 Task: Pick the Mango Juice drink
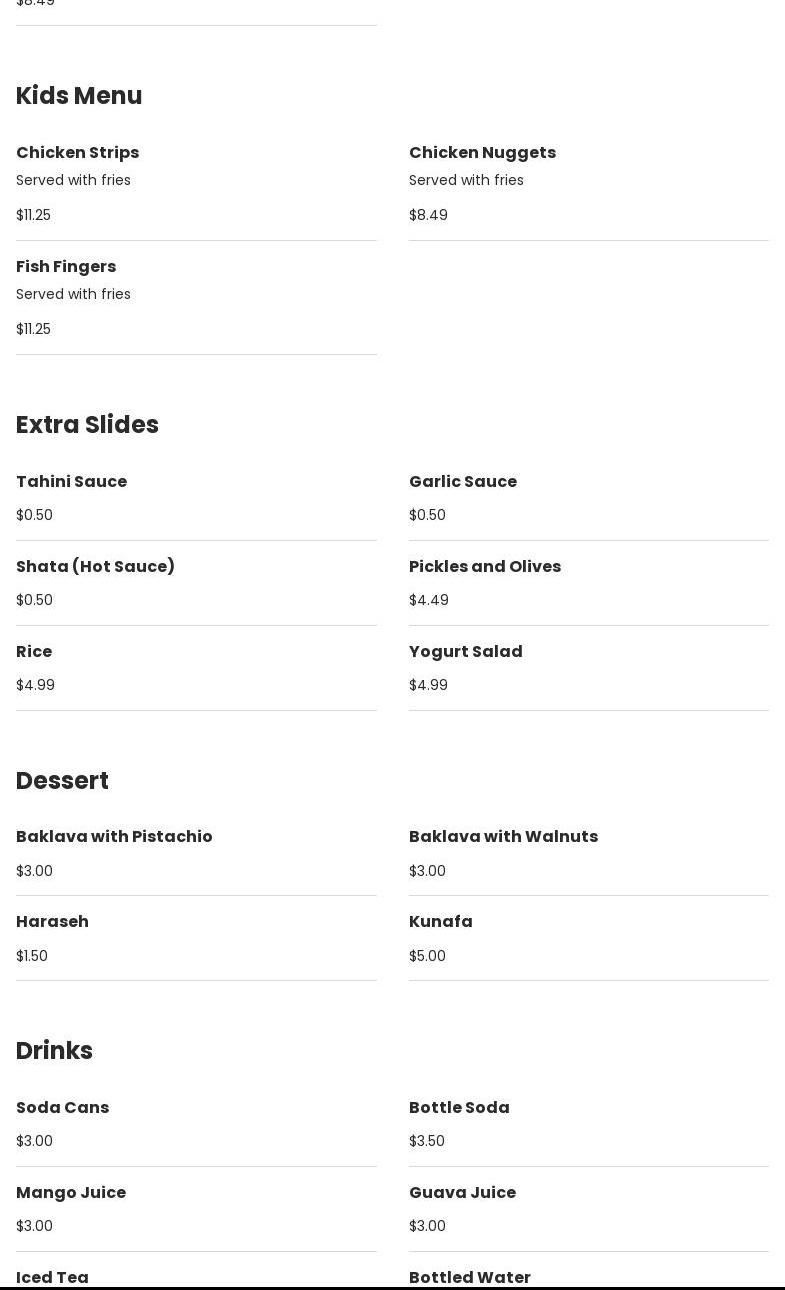pos(71,1193)
